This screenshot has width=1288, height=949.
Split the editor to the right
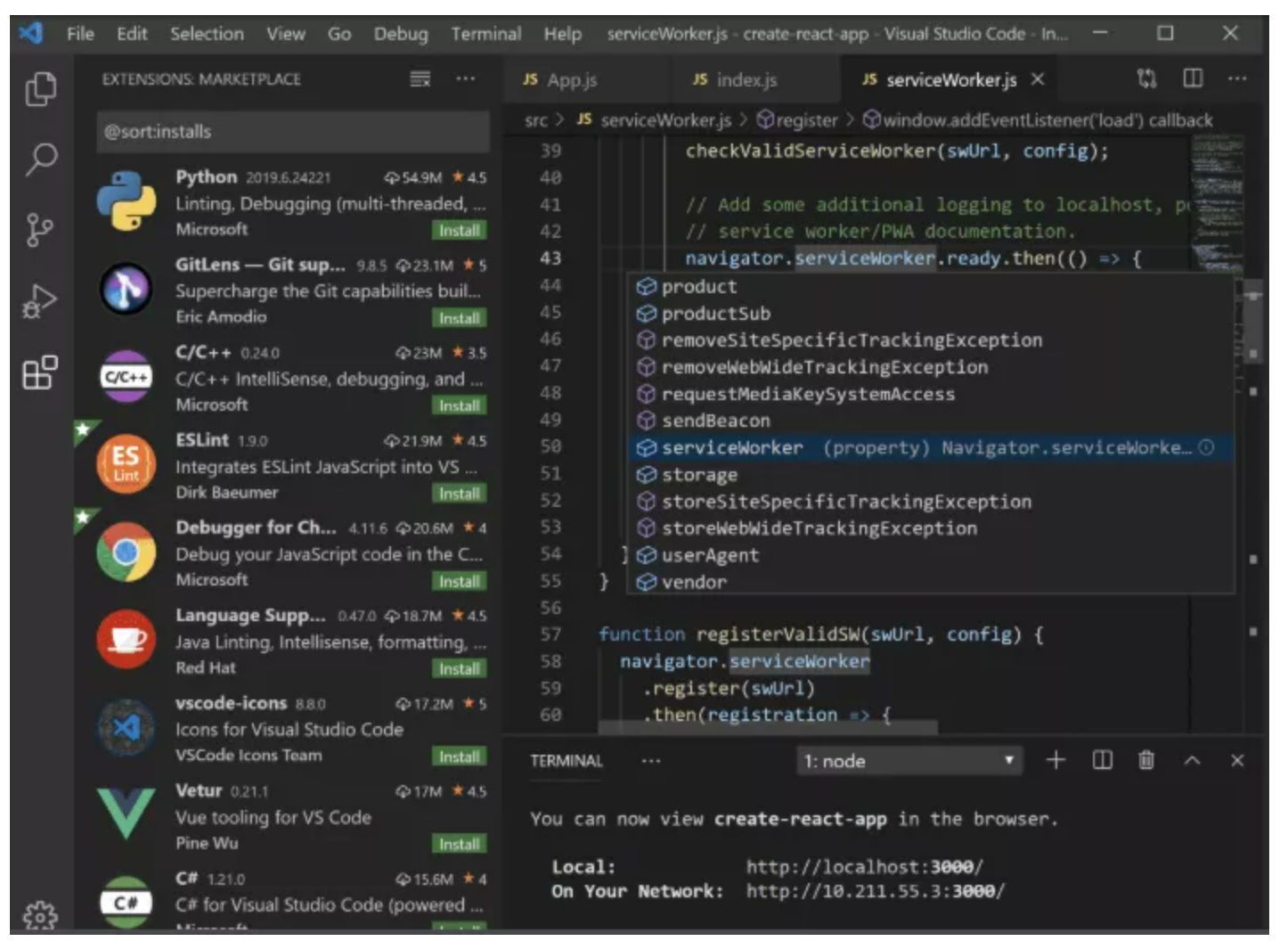coord(1193,78)
